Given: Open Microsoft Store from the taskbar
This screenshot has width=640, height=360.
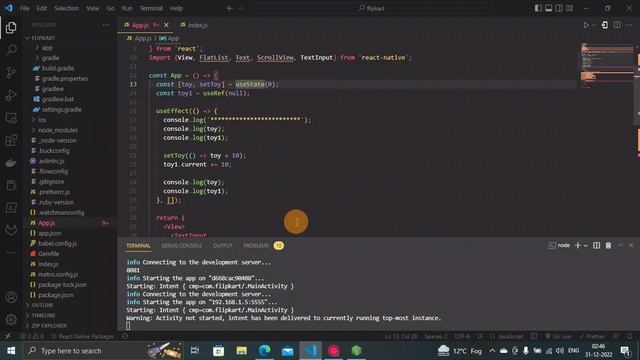Looking at the screenshot, I should tap(218, 351).
